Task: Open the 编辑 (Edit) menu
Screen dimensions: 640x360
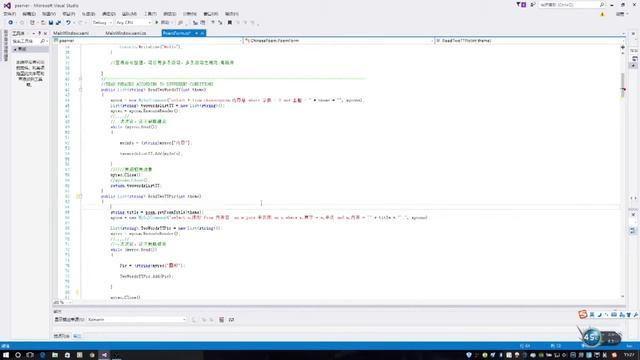Action: point(29,14)
